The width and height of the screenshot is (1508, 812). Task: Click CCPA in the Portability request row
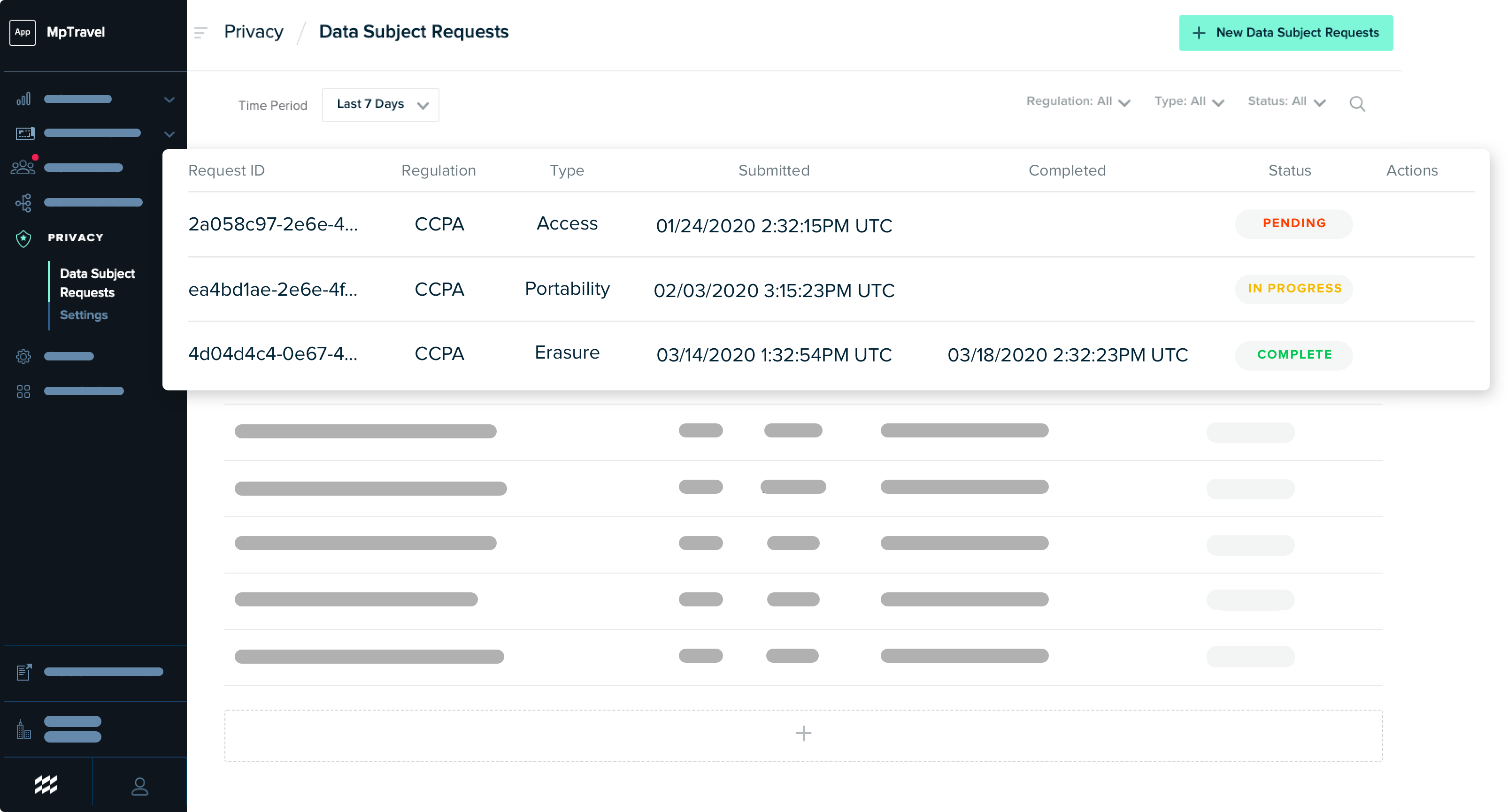[x=439, y=289]
